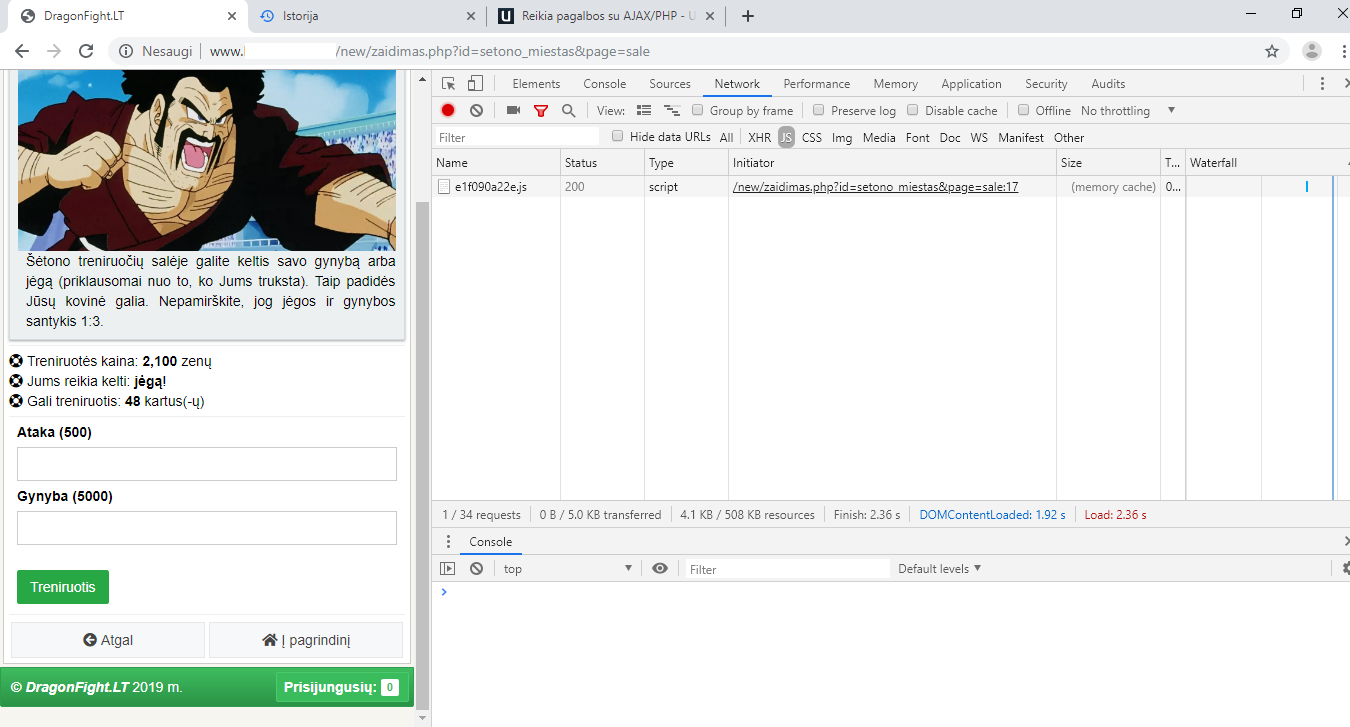Expand the Default levels dropdown

click(x=939, y=569)
